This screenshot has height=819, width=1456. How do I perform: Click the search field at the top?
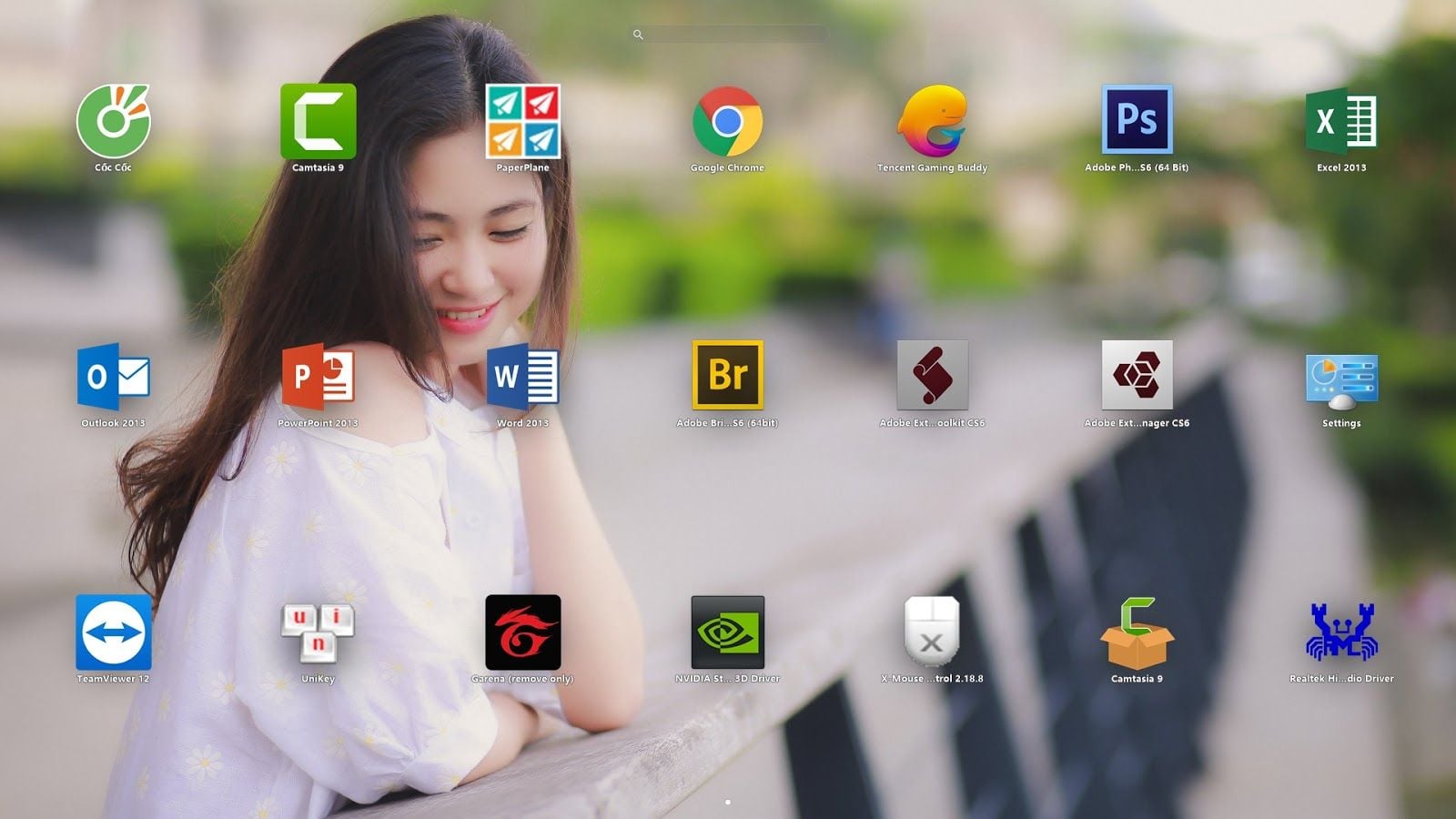point(728,34)
